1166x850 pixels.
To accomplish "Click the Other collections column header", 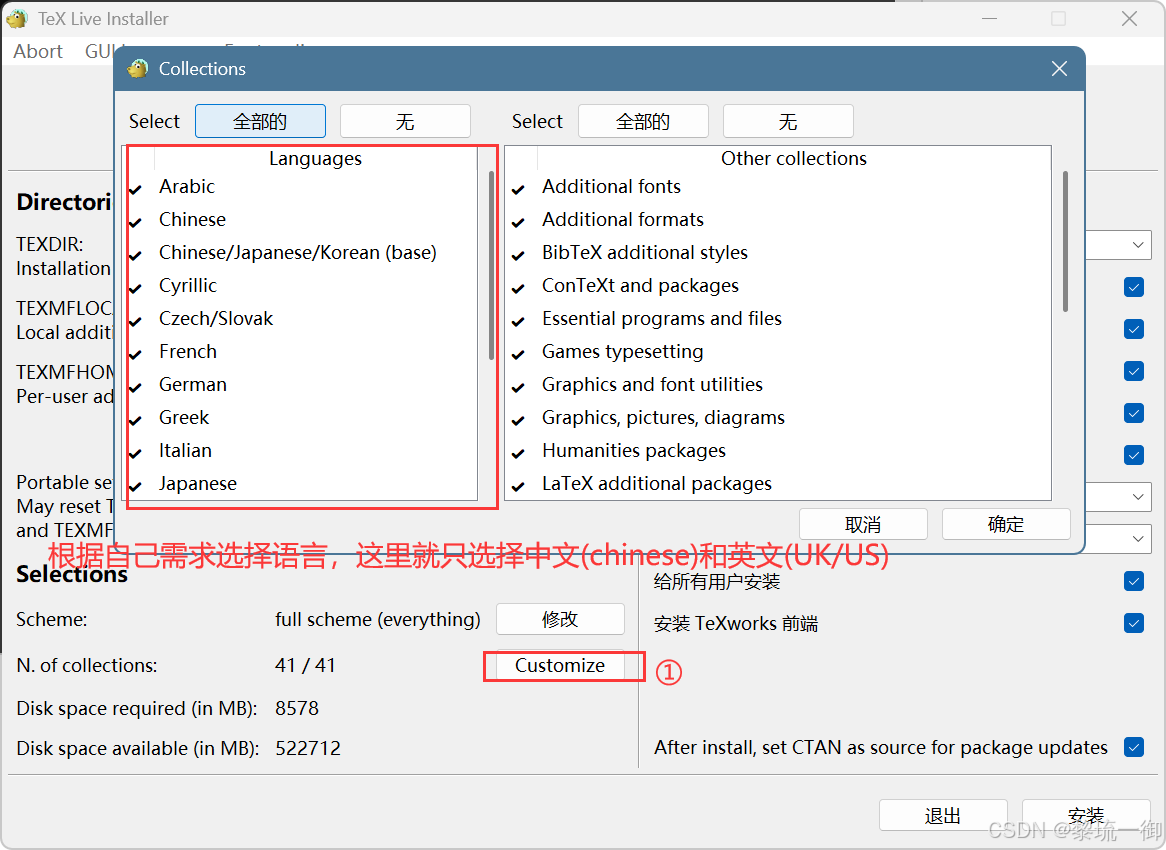I will point(793,158).
